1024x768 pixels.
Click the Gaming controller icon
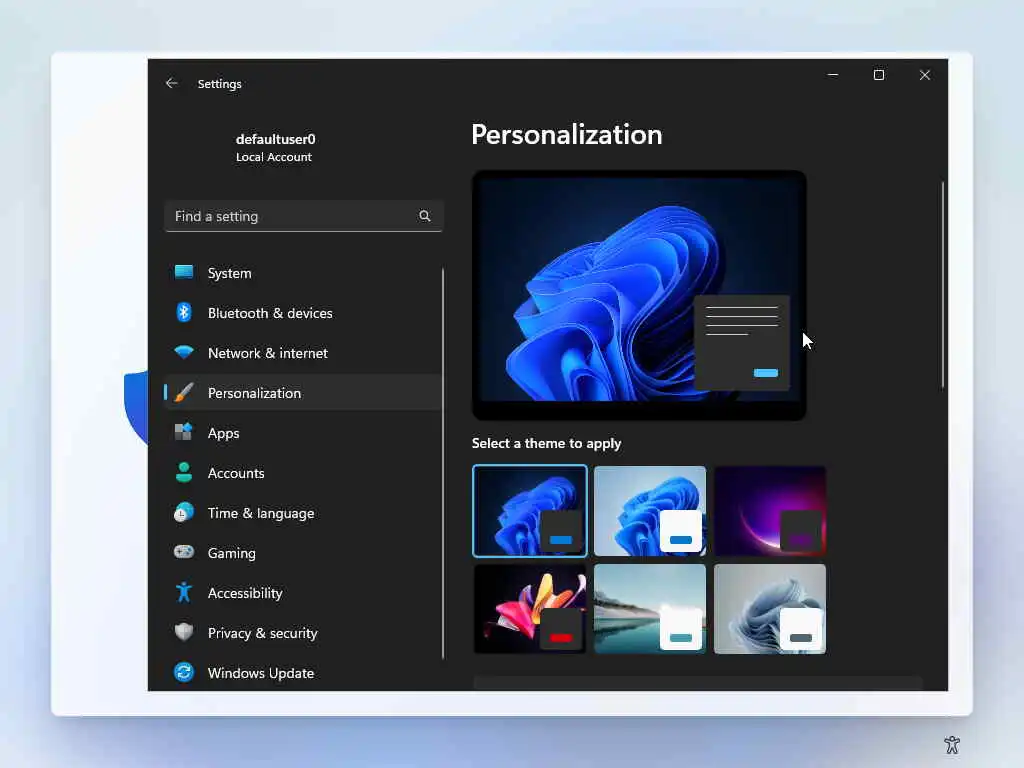(184, 552)
